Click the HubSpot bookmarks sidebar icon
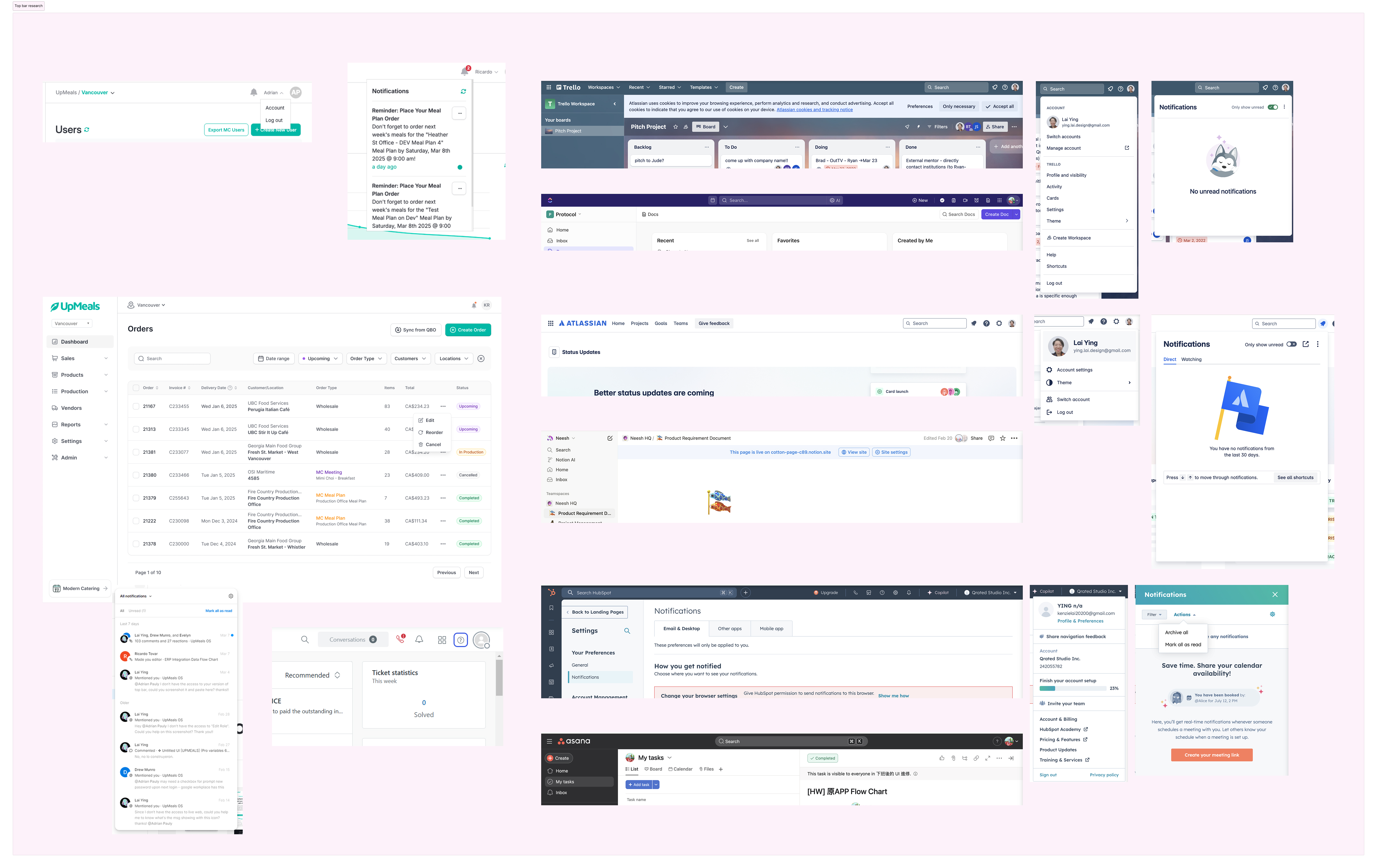Viewport: 1377px width, 868px height. 551,608
